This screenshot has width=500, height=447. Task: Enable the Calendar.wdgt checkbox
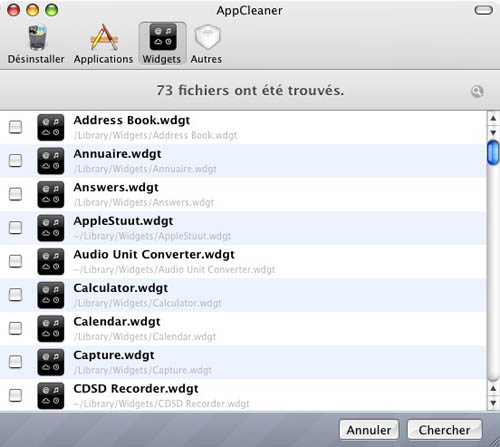tap(15, 328)
